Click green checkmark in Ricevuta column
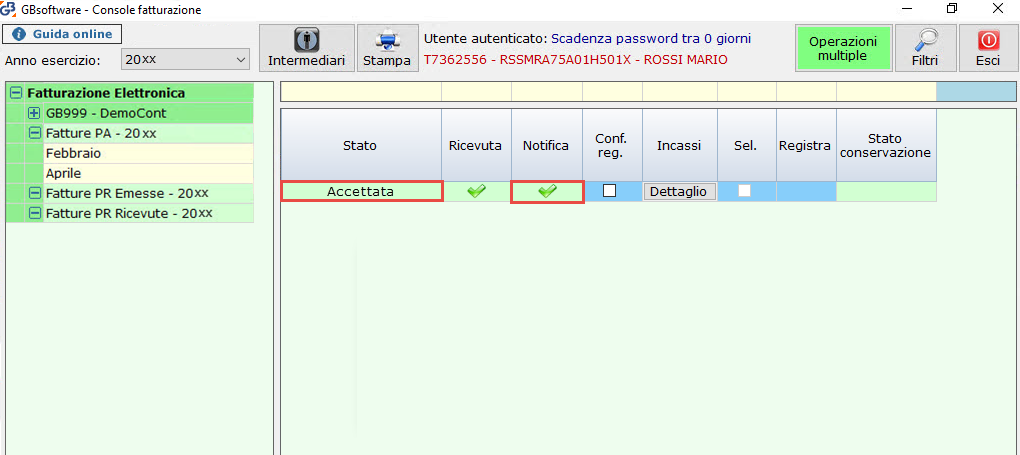The width and height of the screenshot is (1020, 455). pyautogui.click(x=476, y=191)
